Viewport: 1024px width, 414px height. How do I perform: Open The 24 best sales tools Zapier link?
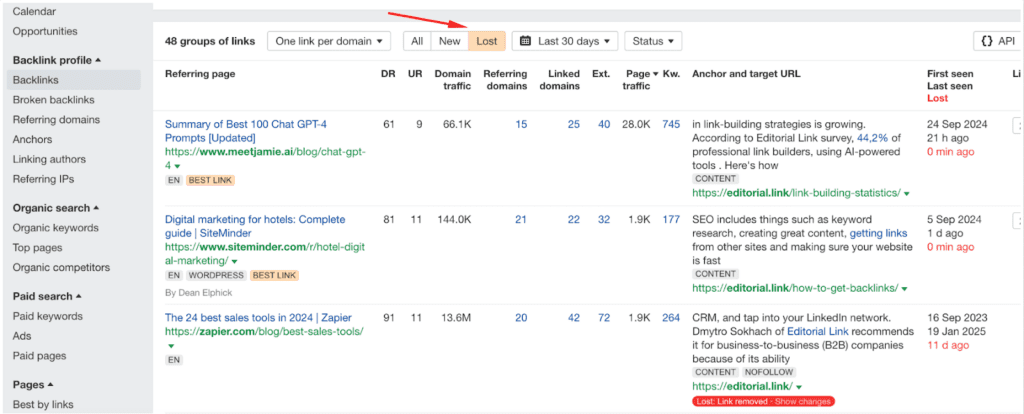click(x=258, y=318)
